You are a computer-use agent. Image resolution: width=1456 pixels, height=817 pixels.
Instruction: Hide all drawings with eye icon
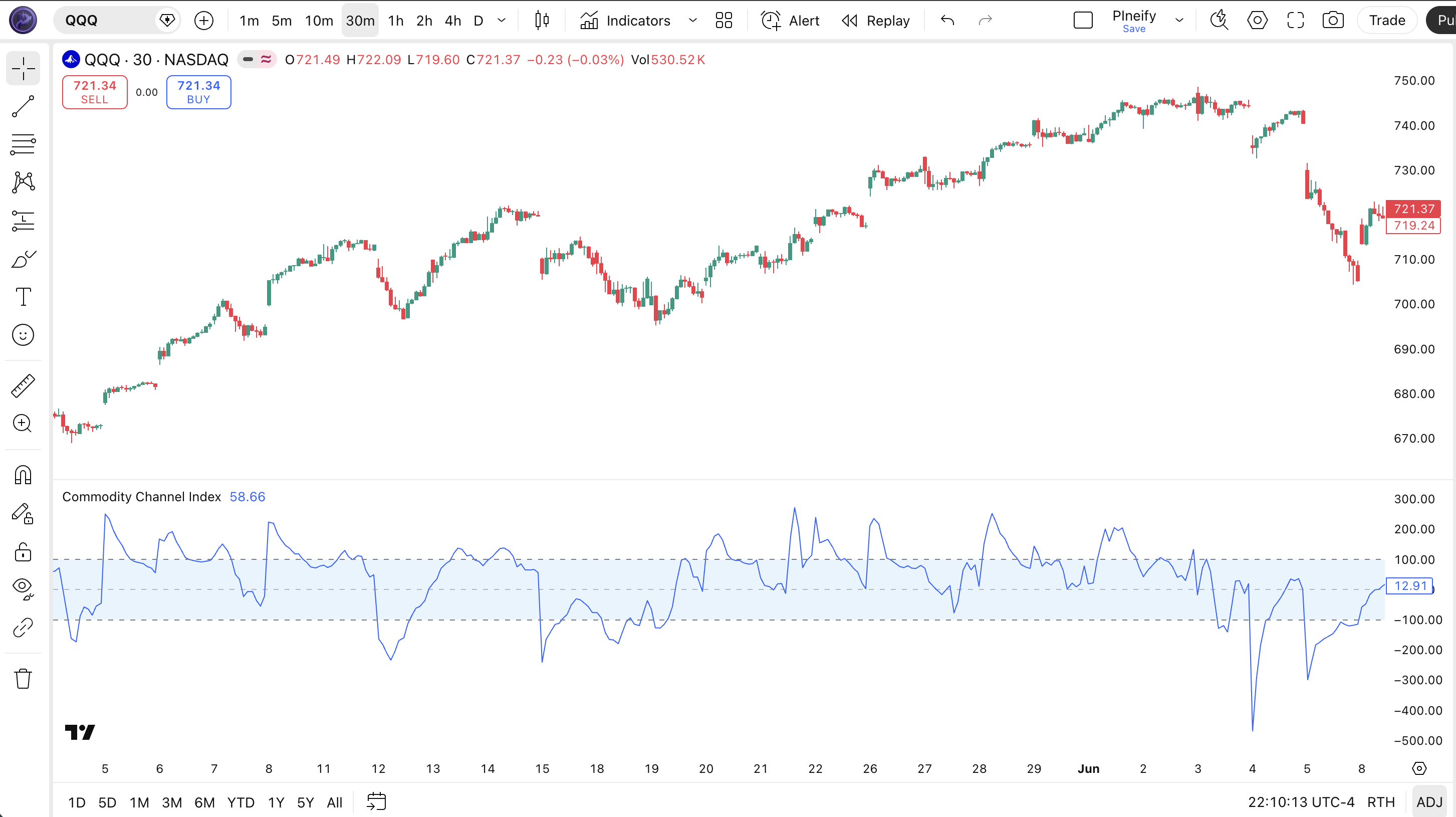[x=23, y=589]
